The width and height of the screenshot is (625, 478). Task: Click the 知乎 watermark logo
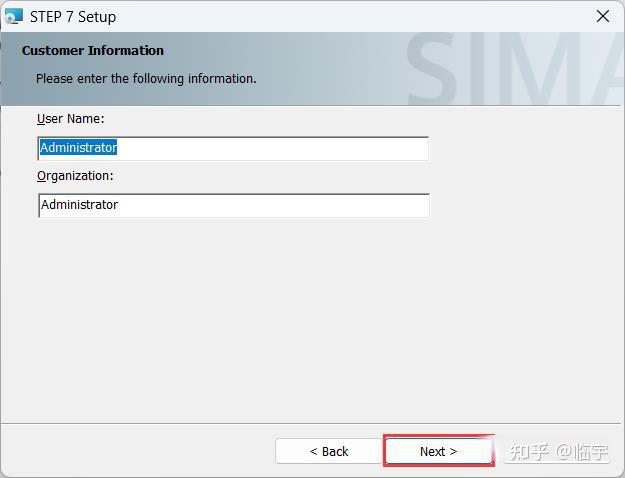[528, 452]
